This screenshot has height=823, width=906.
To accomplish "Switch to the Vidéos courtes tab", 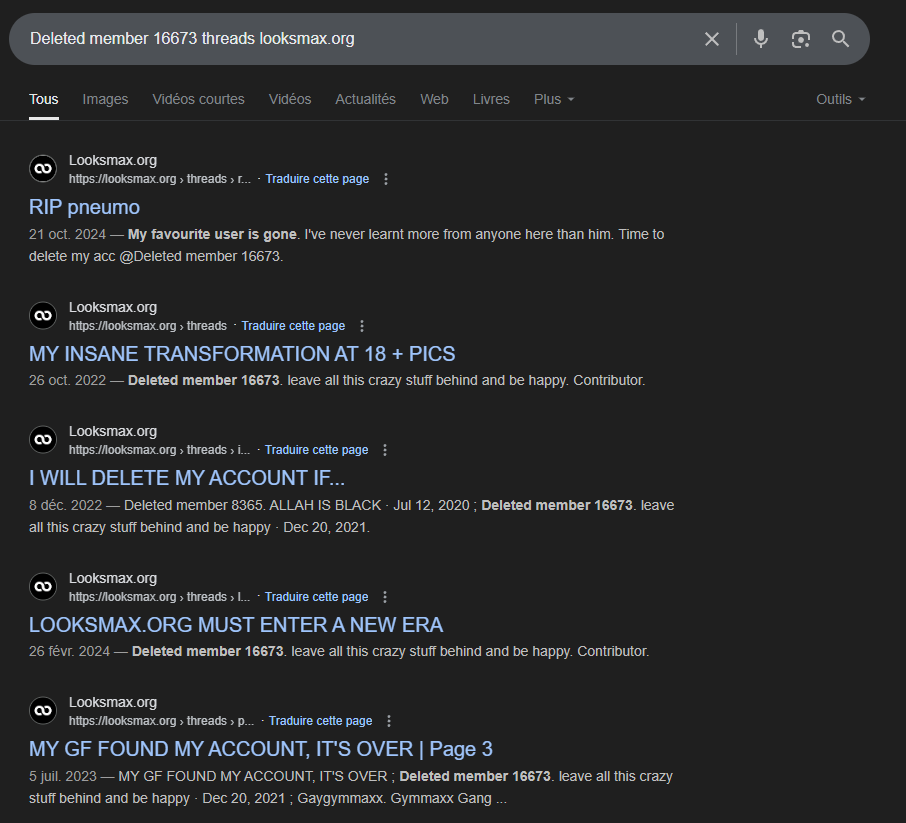I will click(x=199, y=99).
